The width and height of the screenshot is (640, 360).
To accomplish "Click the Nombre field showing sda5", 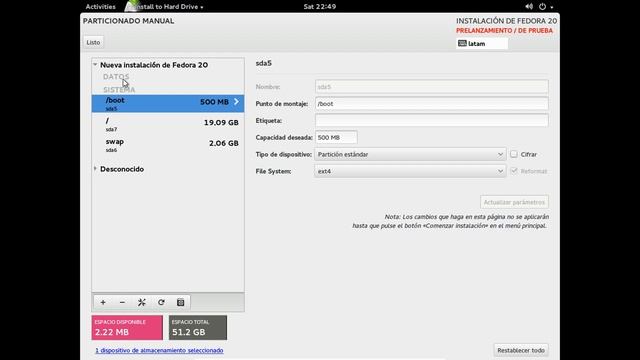I will (x=432, y=87).
